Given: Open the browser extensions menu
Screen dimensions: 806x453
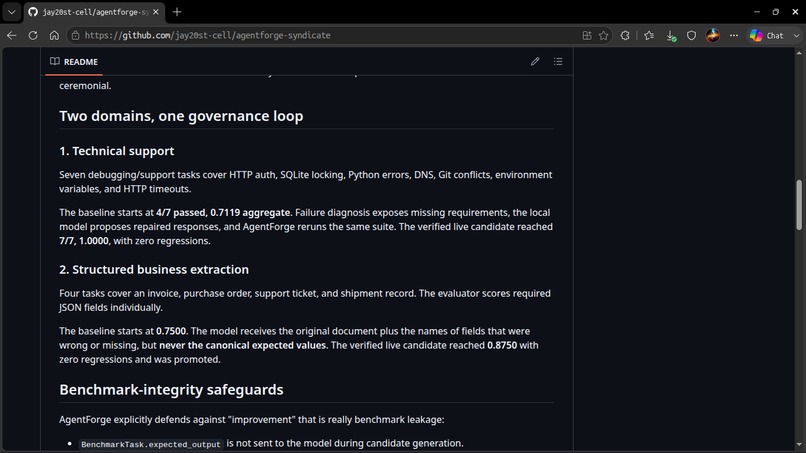Looking at the screenshot, I should [x=625, y=35].
